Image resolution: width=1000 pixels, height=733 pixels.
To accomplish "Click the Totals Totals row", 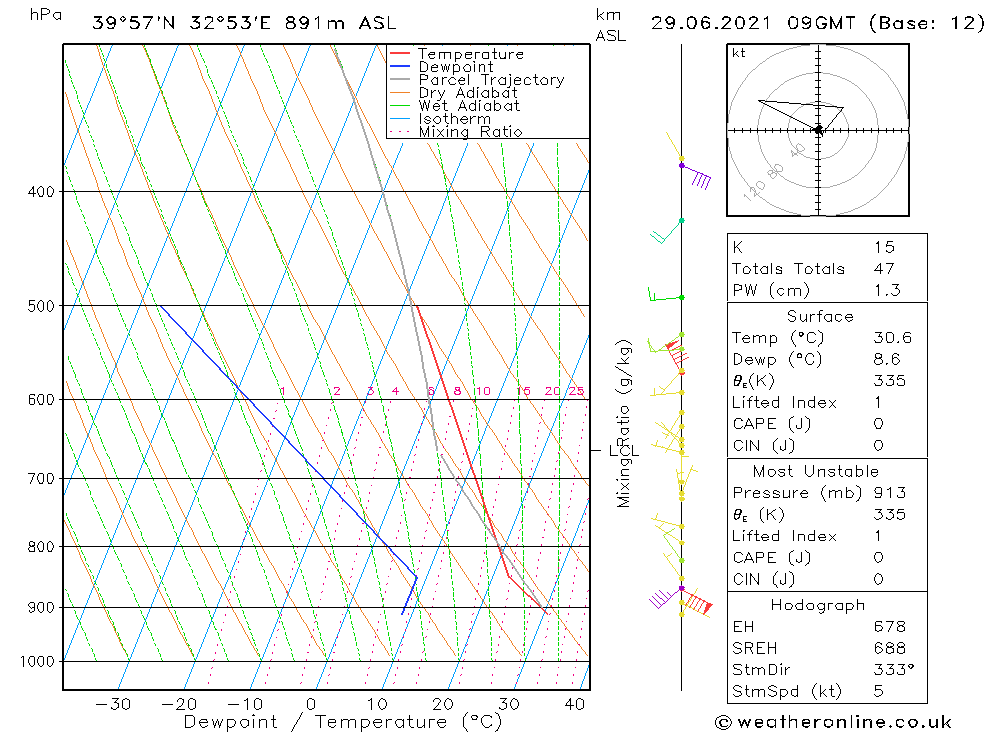I will 827,269.
